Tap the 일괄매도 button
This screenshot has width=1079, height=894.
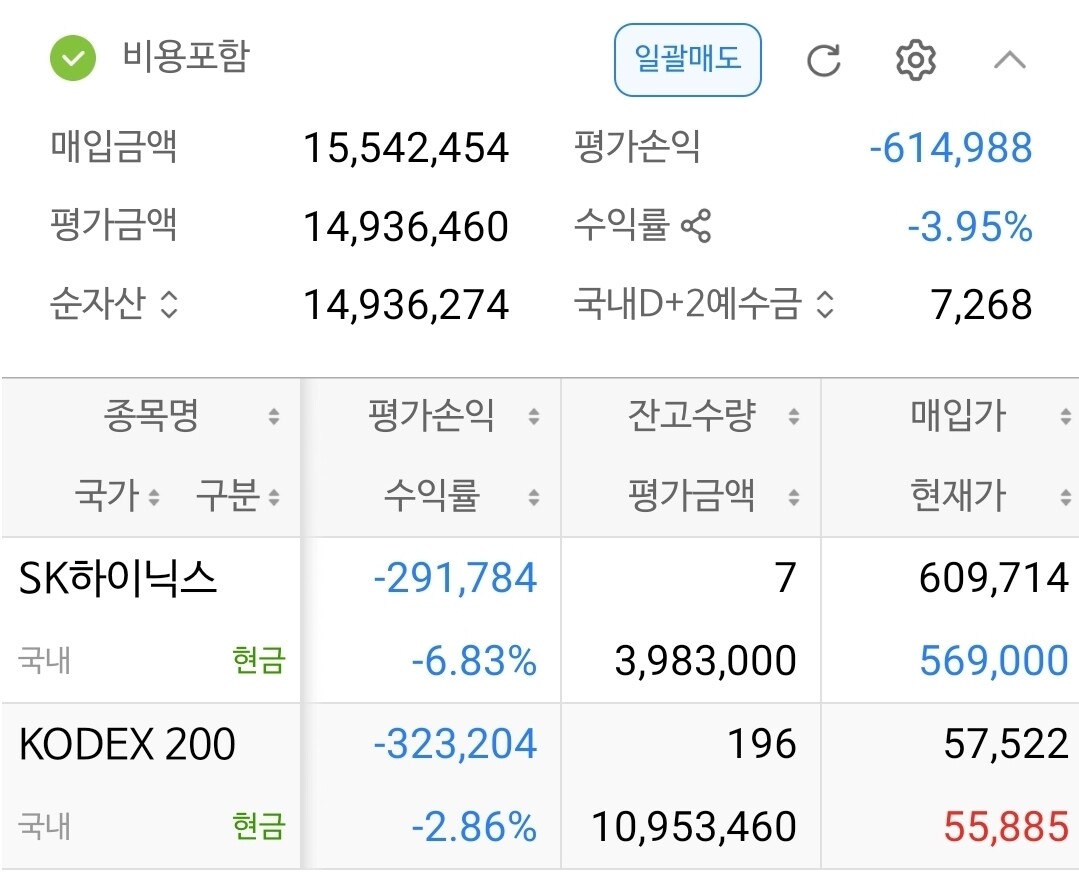pos(687,60)
